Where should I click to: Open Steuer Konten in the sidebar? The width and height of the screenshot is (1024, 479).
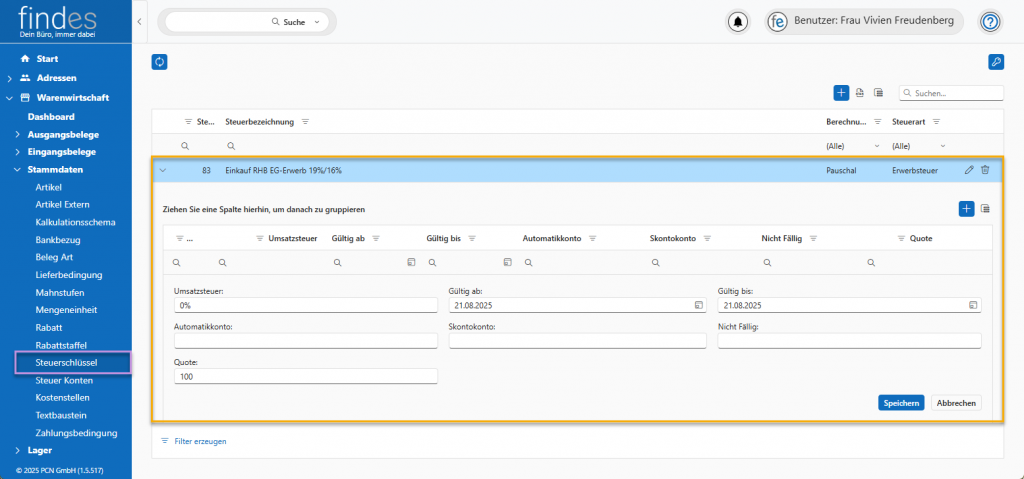click(x=63, y=379)
